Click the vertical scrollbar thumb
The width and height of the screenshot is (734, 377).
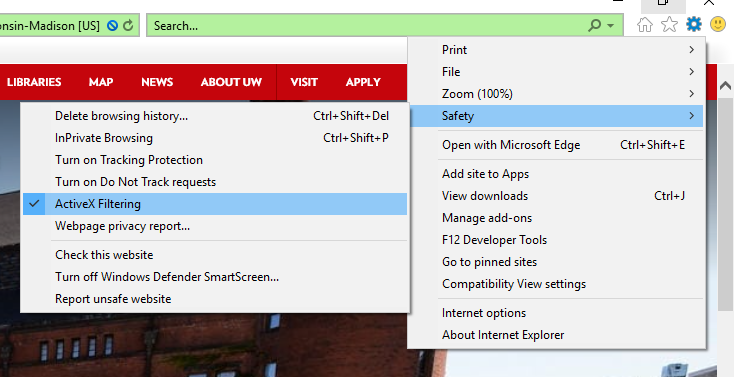click(x=726, y=204)
